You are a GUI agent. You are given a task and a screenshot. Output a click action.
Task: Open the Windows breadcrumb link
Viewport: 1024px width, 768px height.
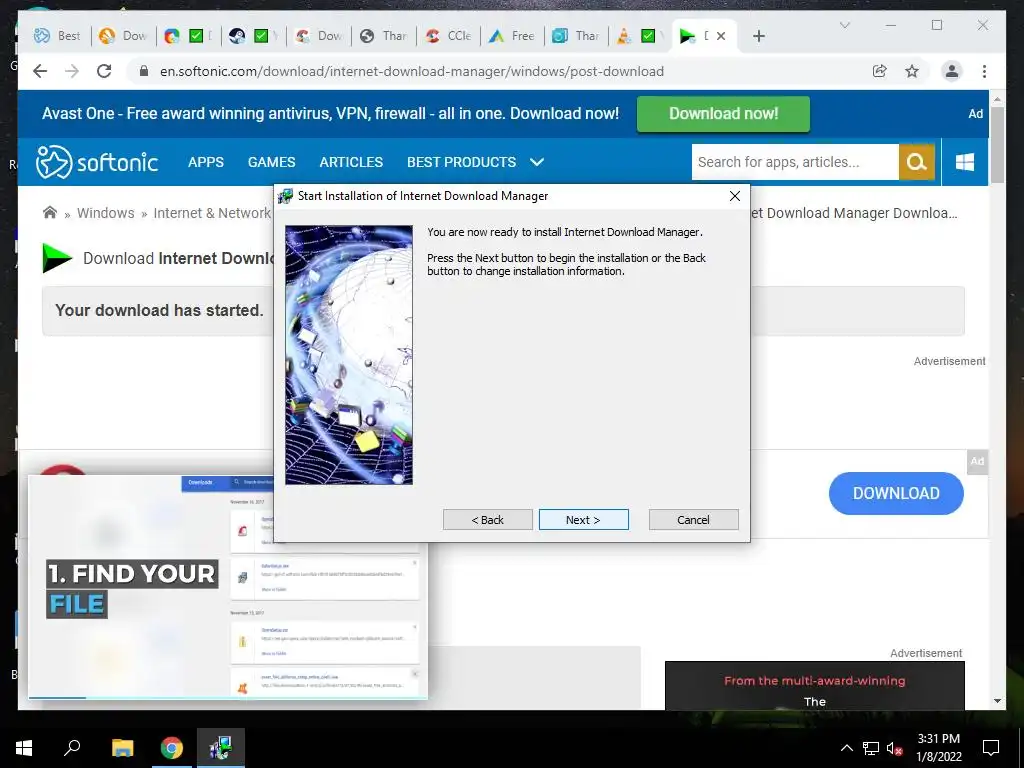tap(106, 213)
